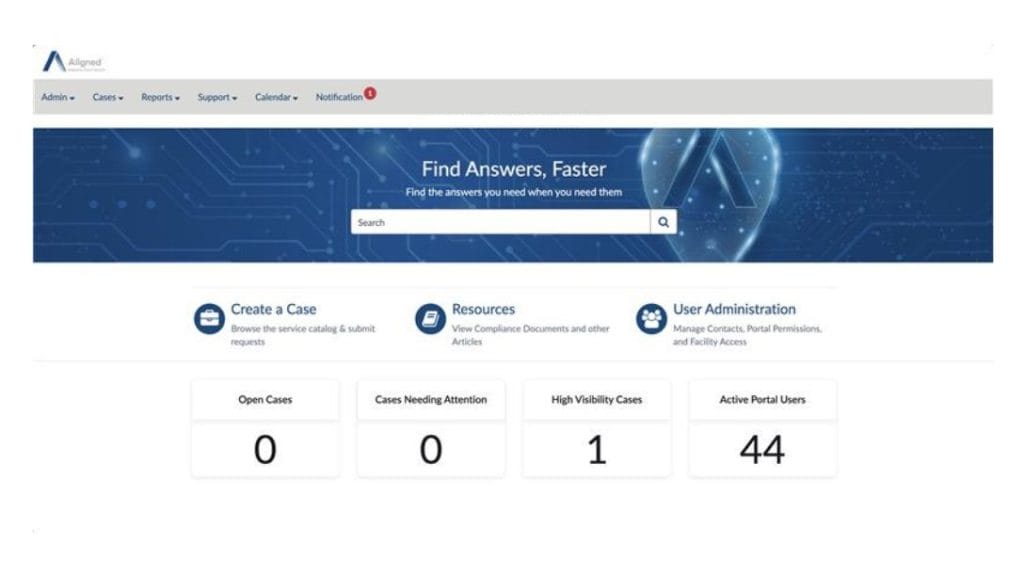This screenshot has width=1024, height=576.
Task: Click the magnifying glass search button
Action: pos(663,222)
